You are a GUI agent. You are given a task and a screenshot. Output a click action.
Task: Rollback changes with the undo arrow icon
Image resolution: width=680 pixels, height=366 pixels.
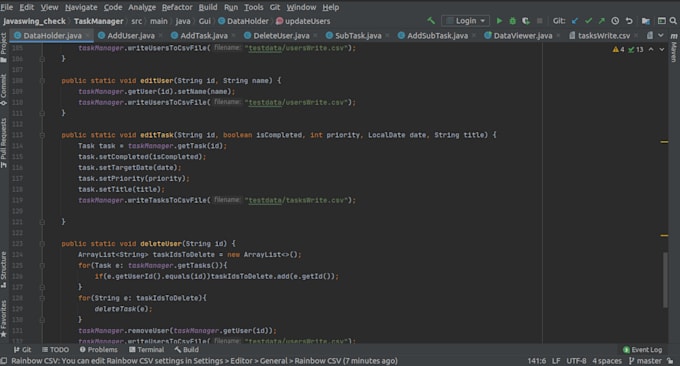click(629, 21)
